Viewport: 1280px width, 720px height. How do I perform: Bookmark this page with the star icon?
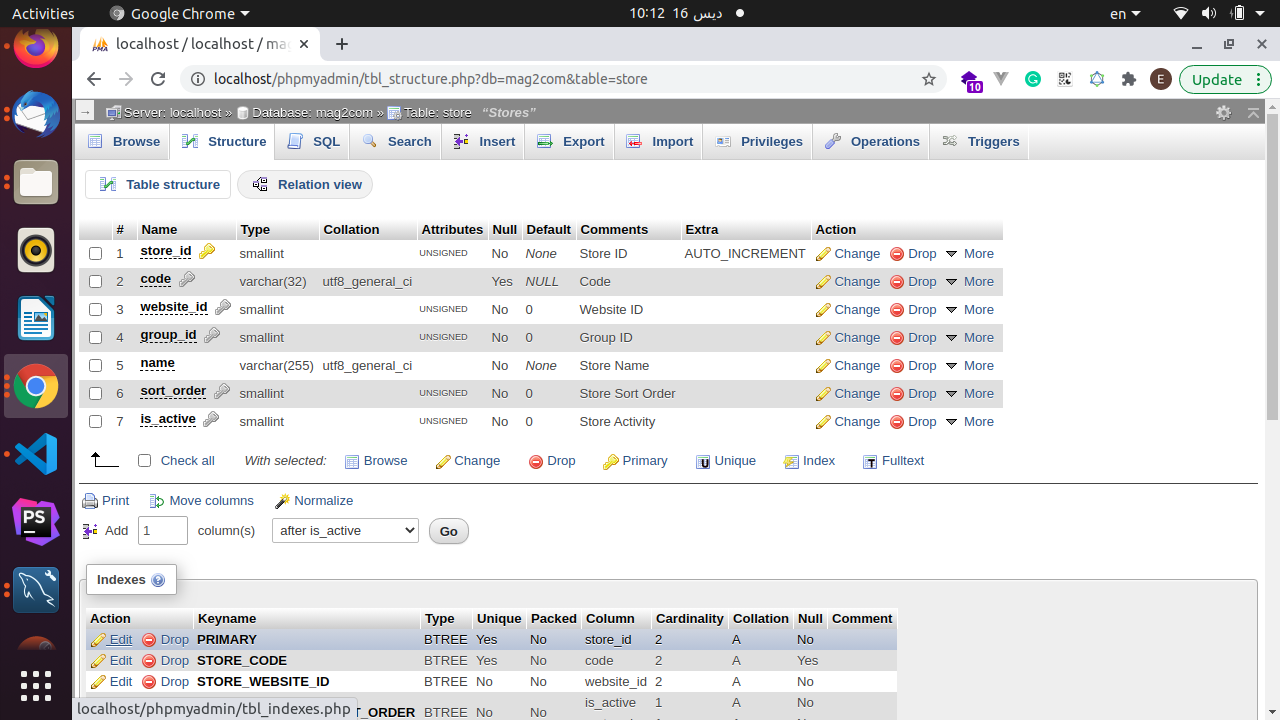(x=929, y=79)
